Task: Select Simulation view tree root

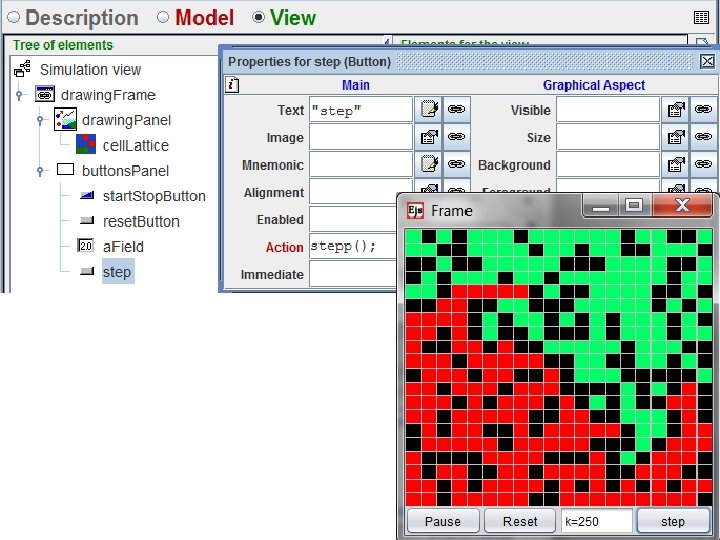Action: pos(90,70)
